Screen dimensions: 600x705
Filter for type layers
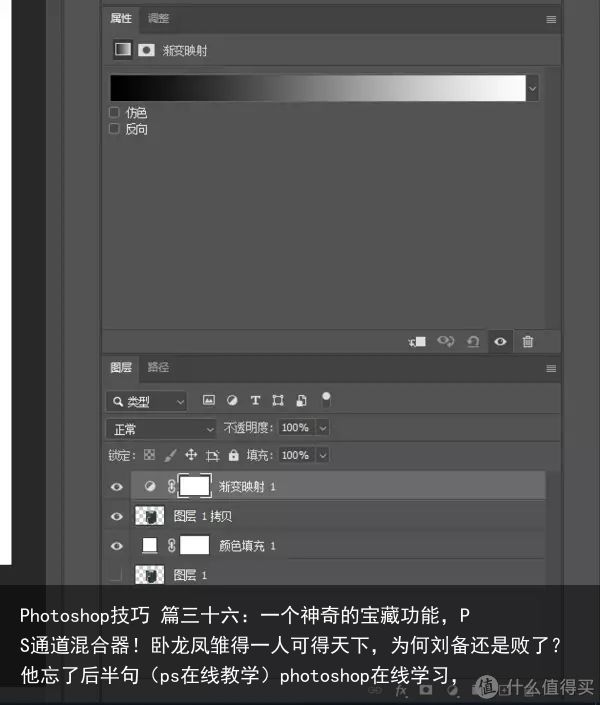[255, 400]
